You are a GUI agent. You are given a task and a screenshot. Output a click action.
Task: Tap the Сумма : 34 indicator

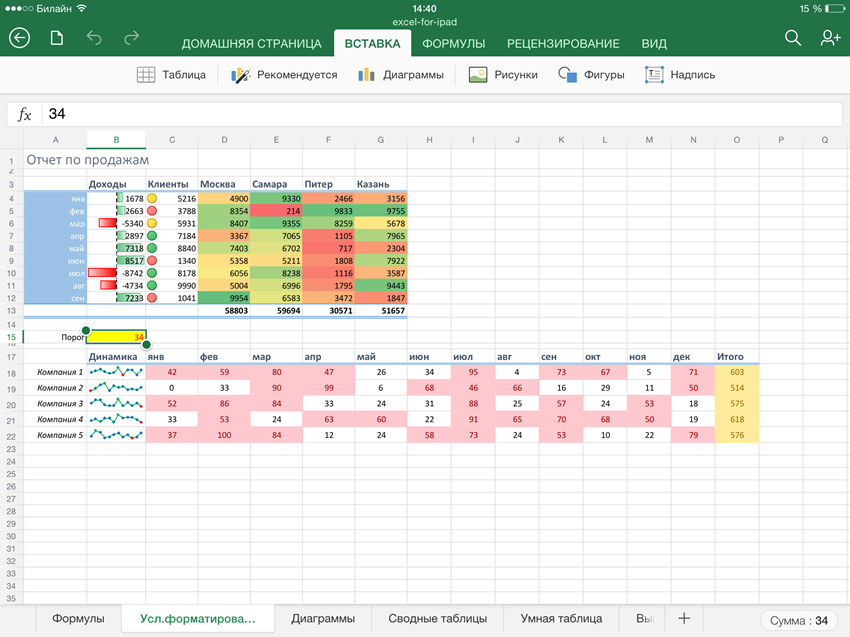[x=799, y=621]
